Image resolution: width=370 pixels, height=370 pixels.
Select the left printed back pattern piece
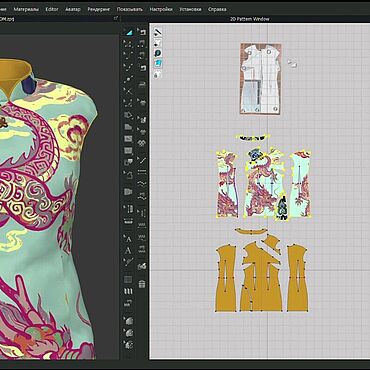click(x=227, y=184)
